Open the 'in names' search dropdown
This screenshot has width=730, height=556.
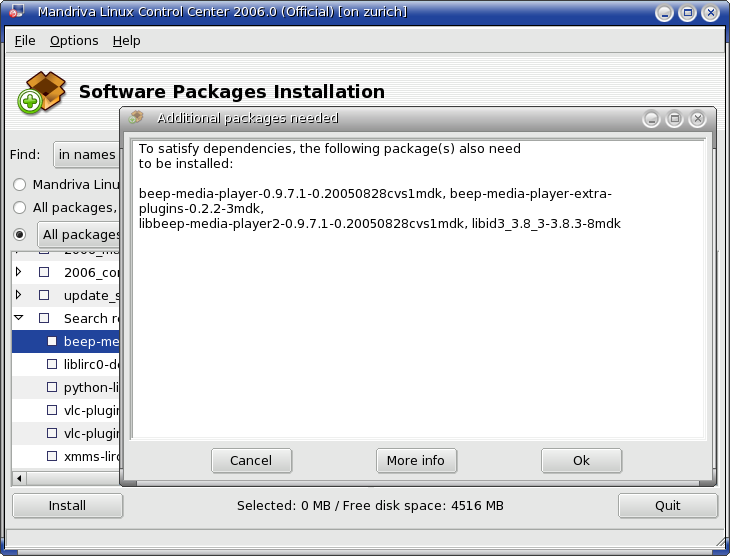coord(87,155)
